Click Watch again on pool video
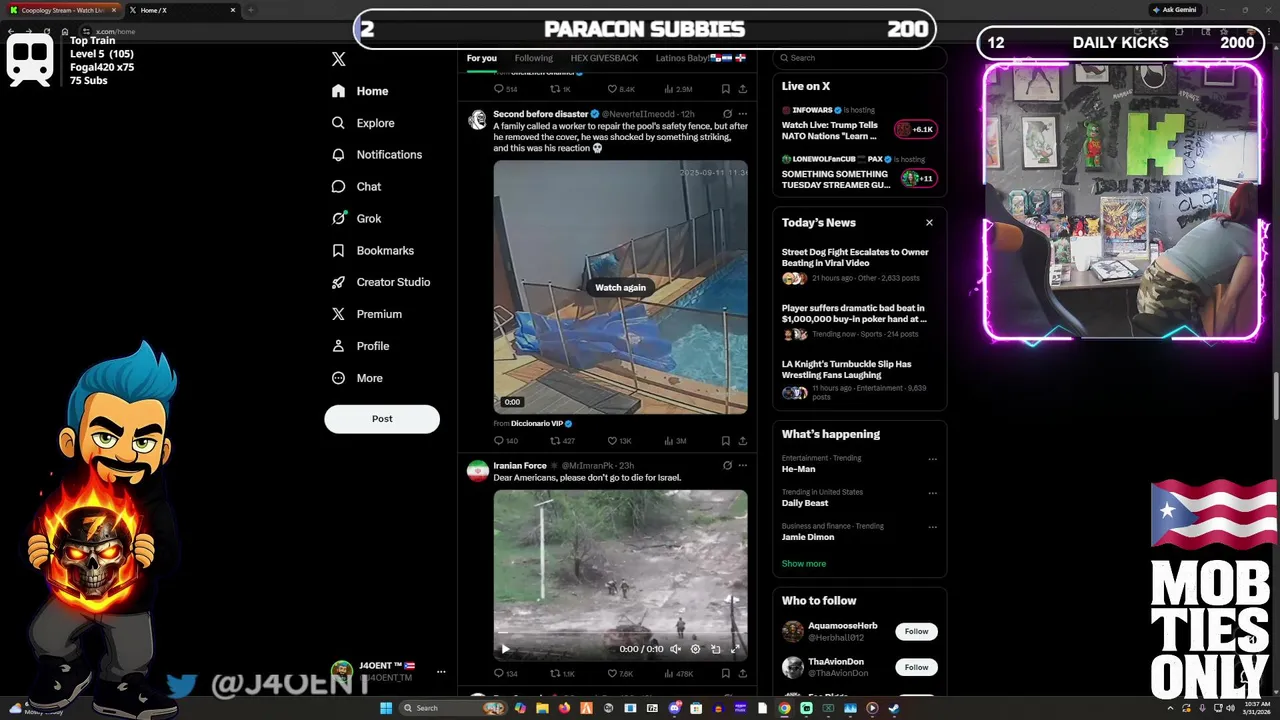 [x=620, y=287]
